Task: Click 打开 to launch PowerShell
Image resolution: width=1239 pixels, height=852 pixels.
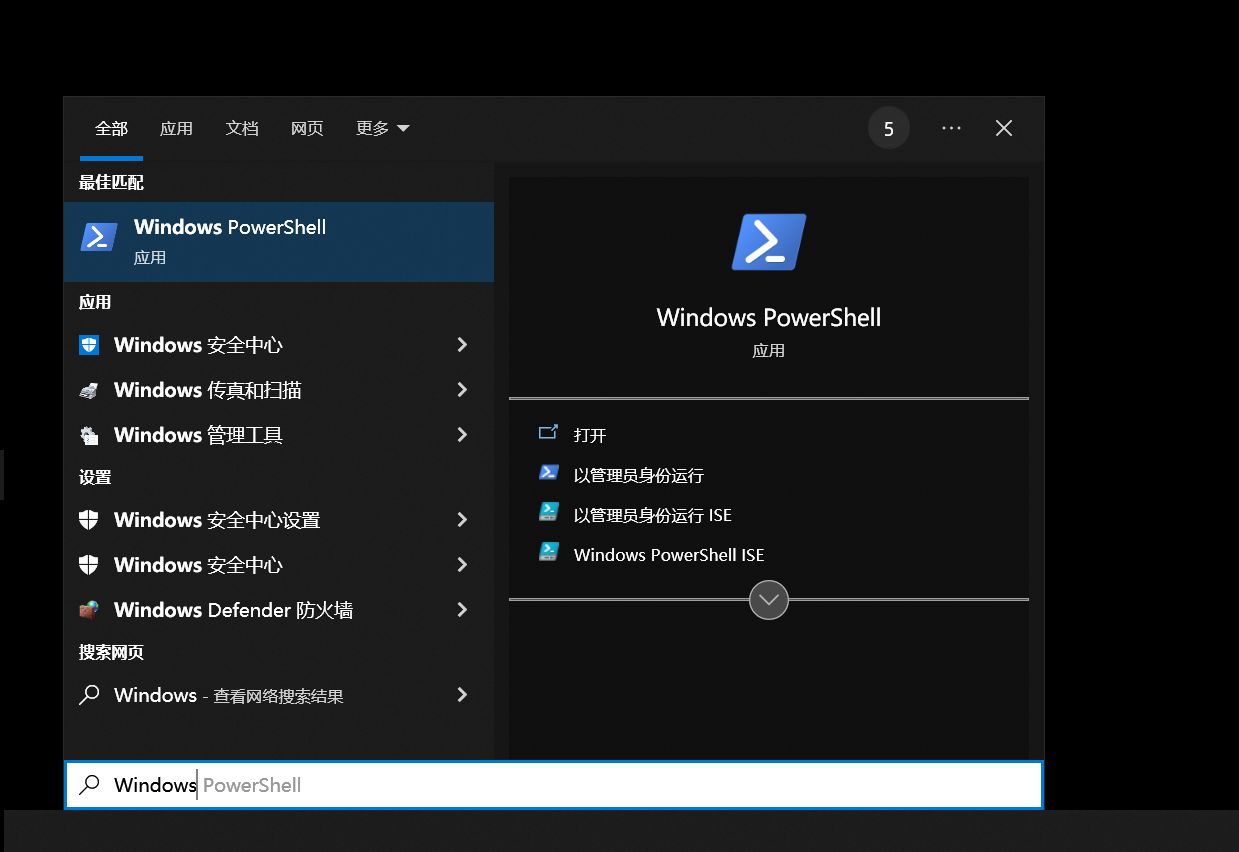Action: [590, 435]
